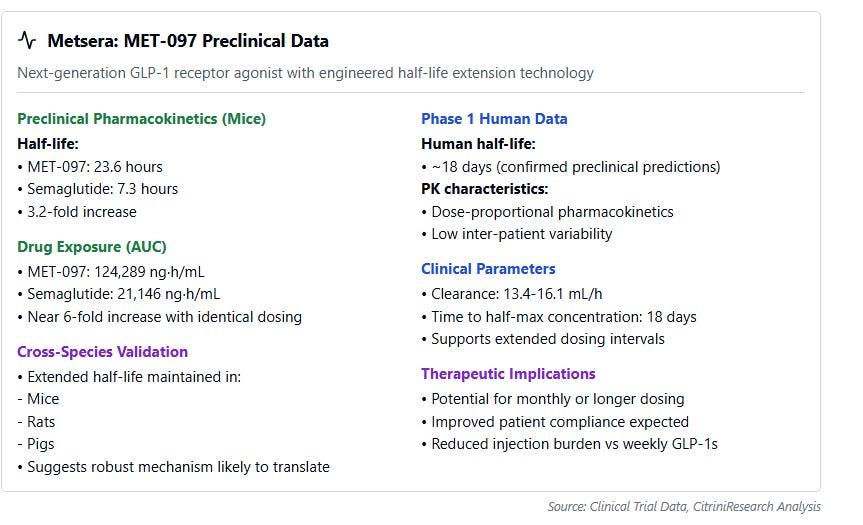Click the Drug Exposure (AUC) heading
The image size is (863, 525).
[92, 247]
